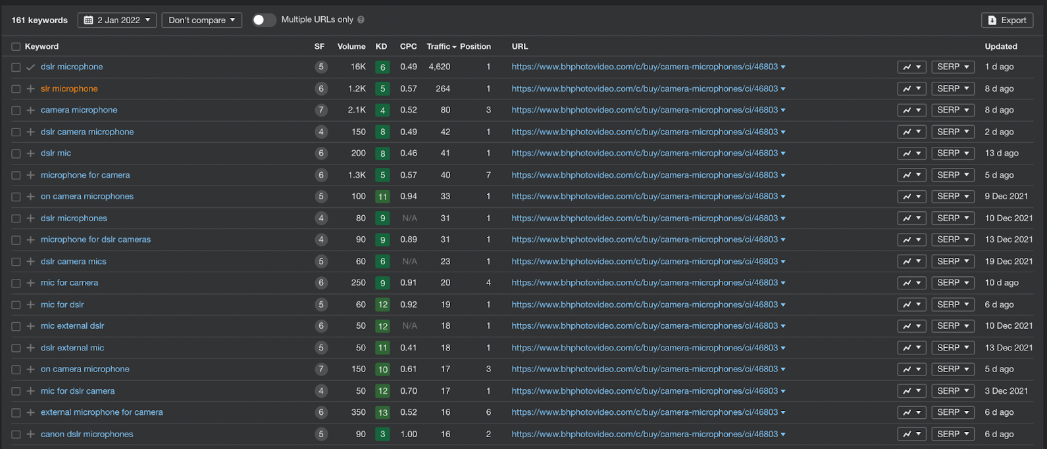
Task: Sort by Traffic column header
Action: (441, 47)
